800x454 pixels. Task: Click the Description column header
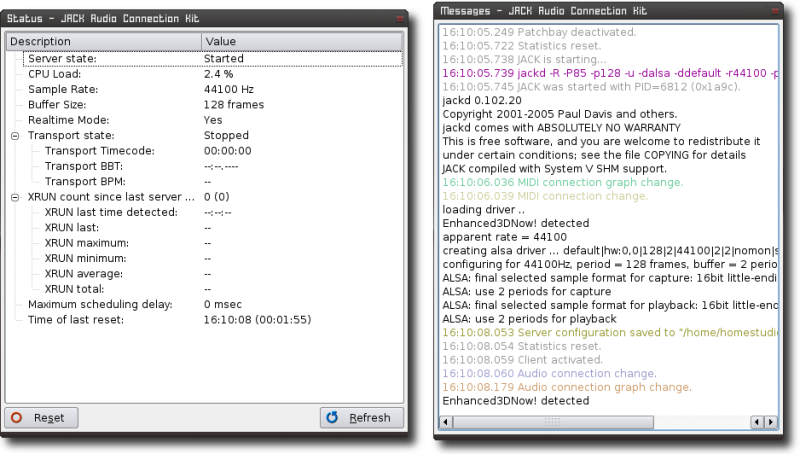[104, 41]
